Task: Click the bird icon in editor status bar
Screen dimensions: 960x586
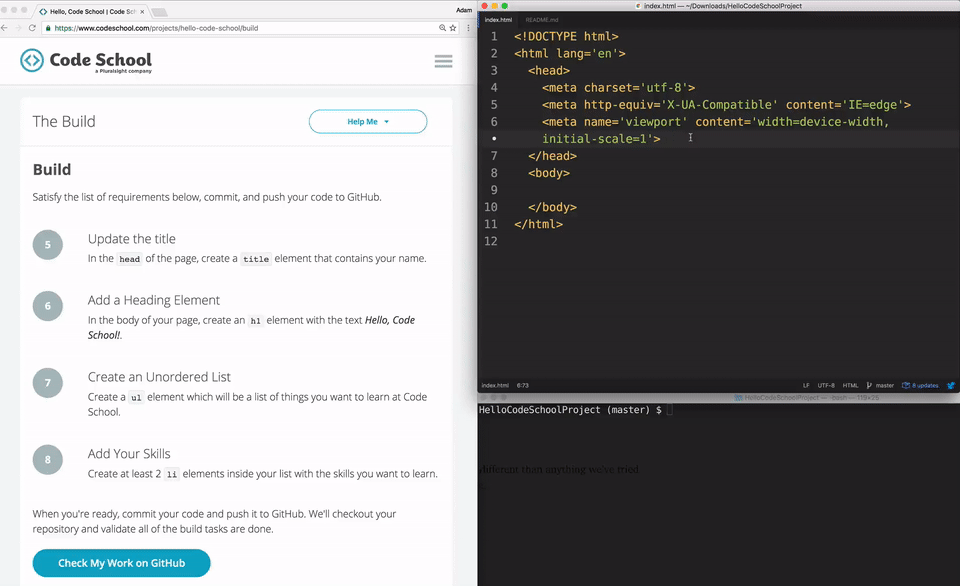Action: point(951,385)
